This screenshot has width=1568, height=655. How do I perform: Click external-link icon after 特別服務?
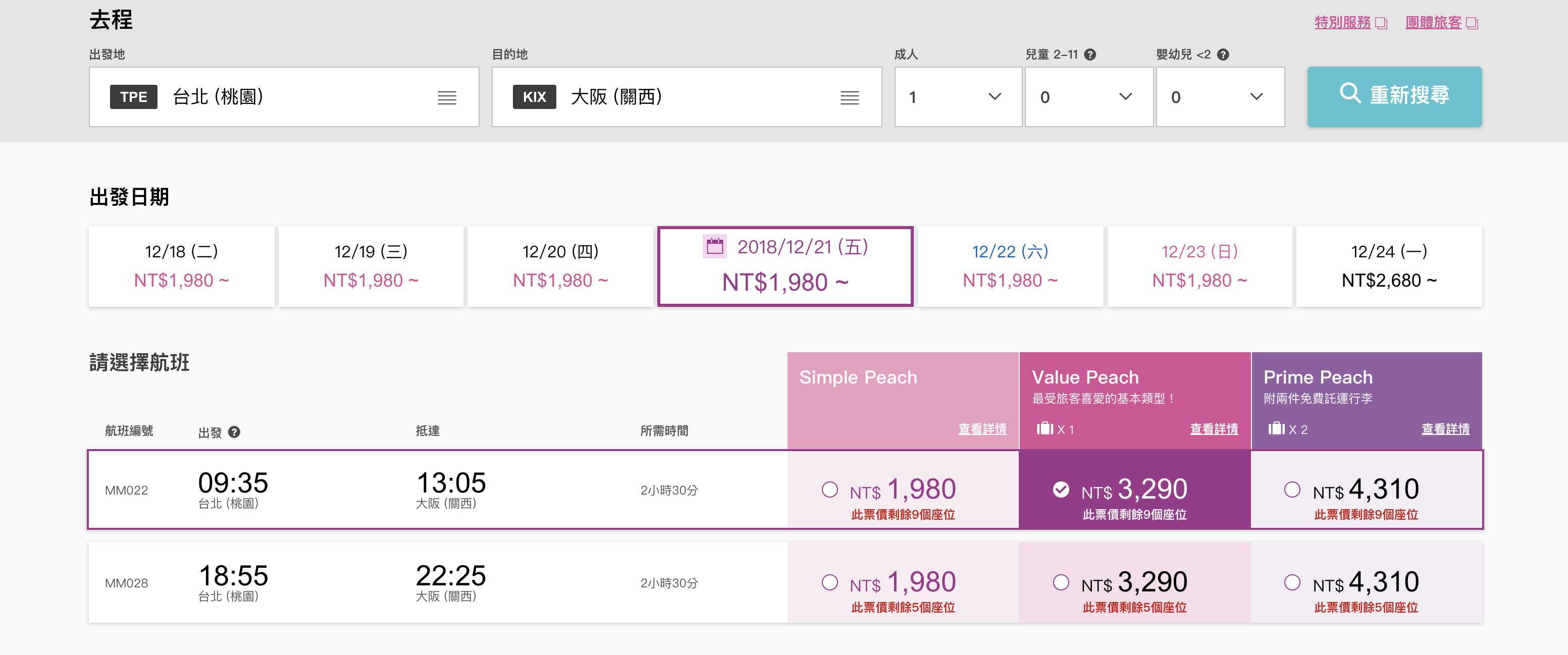(x=1381, y=23)
